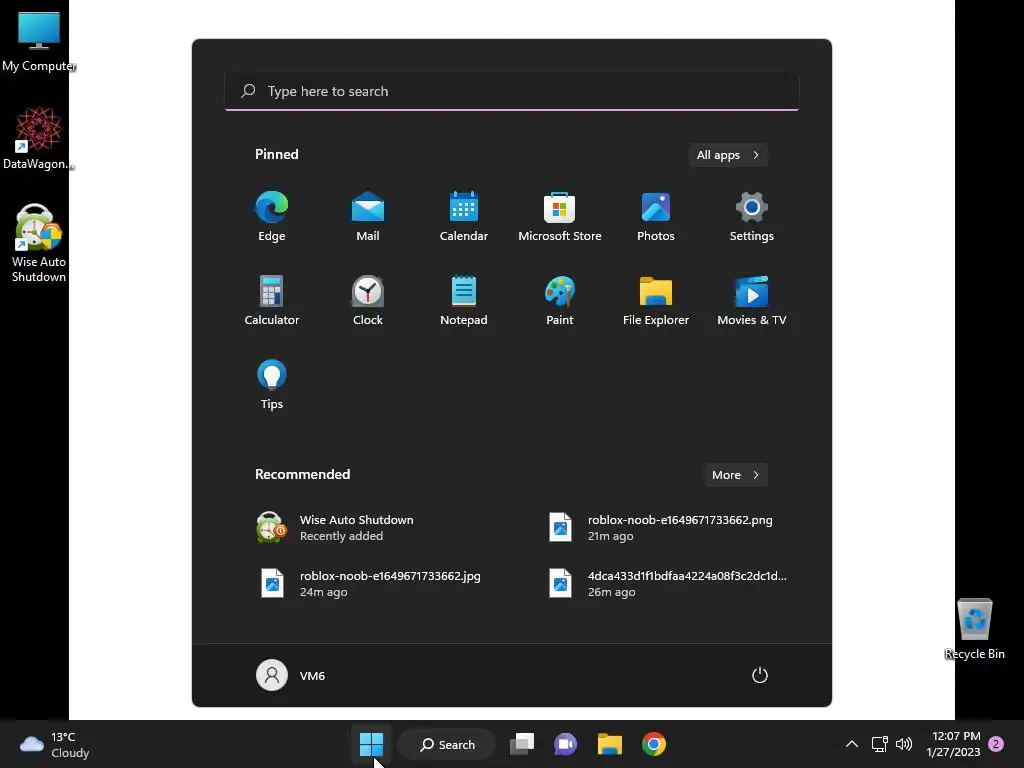Open roblox-noob-e1649671733662.jpg recommended file
The image size is (1024, 768).
368,584
